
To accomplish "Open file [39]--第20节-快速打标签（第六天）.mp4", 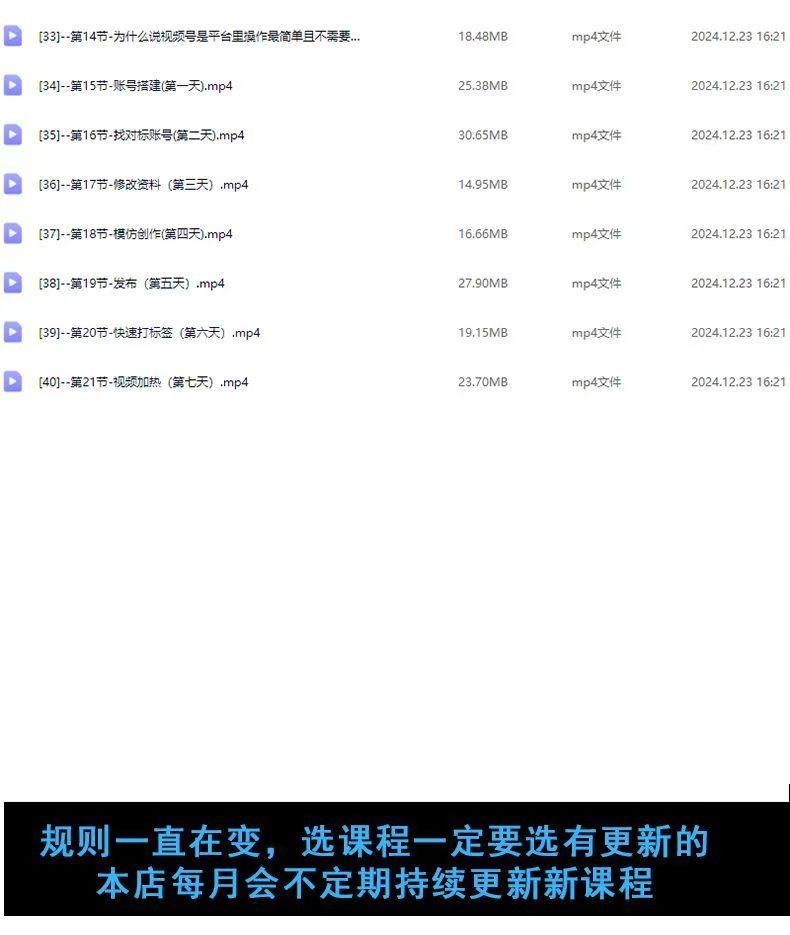I will click(149, 333).
